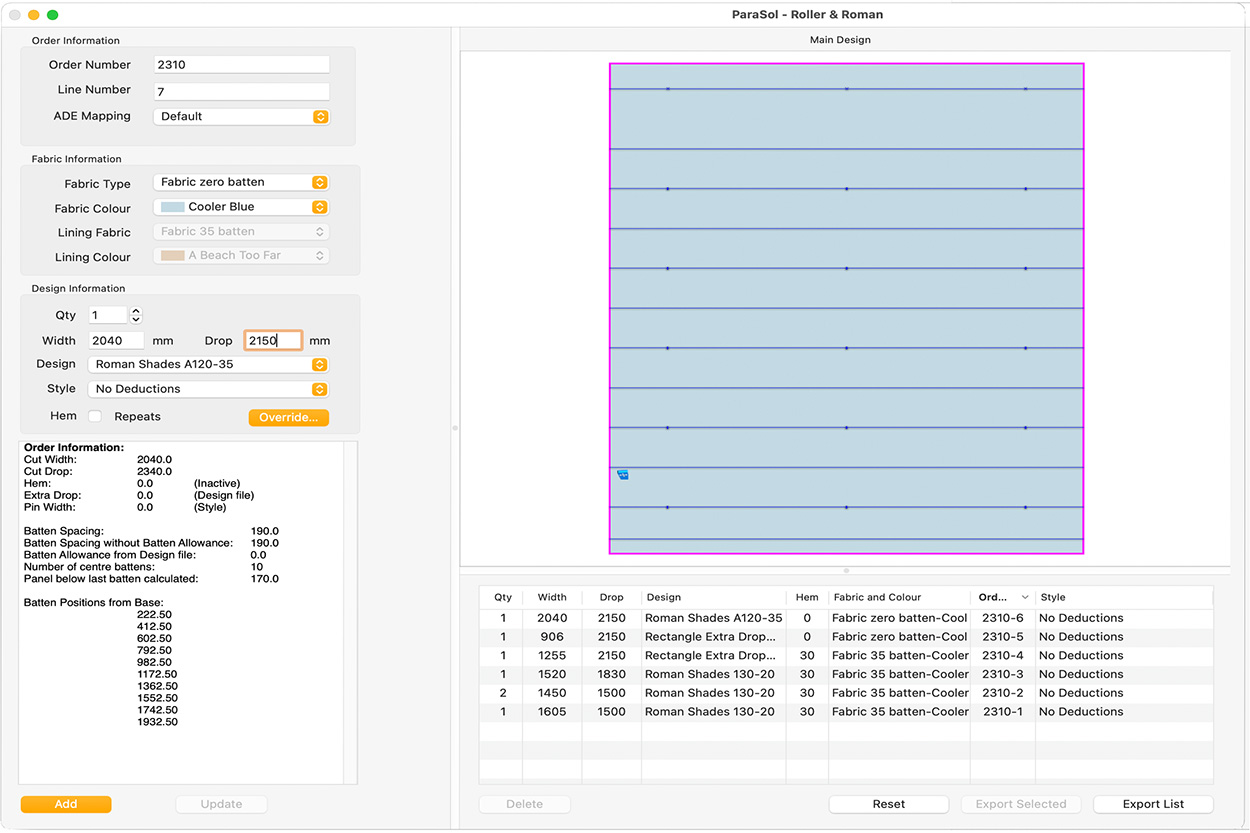Focus the Width input field

click(116, 341)
